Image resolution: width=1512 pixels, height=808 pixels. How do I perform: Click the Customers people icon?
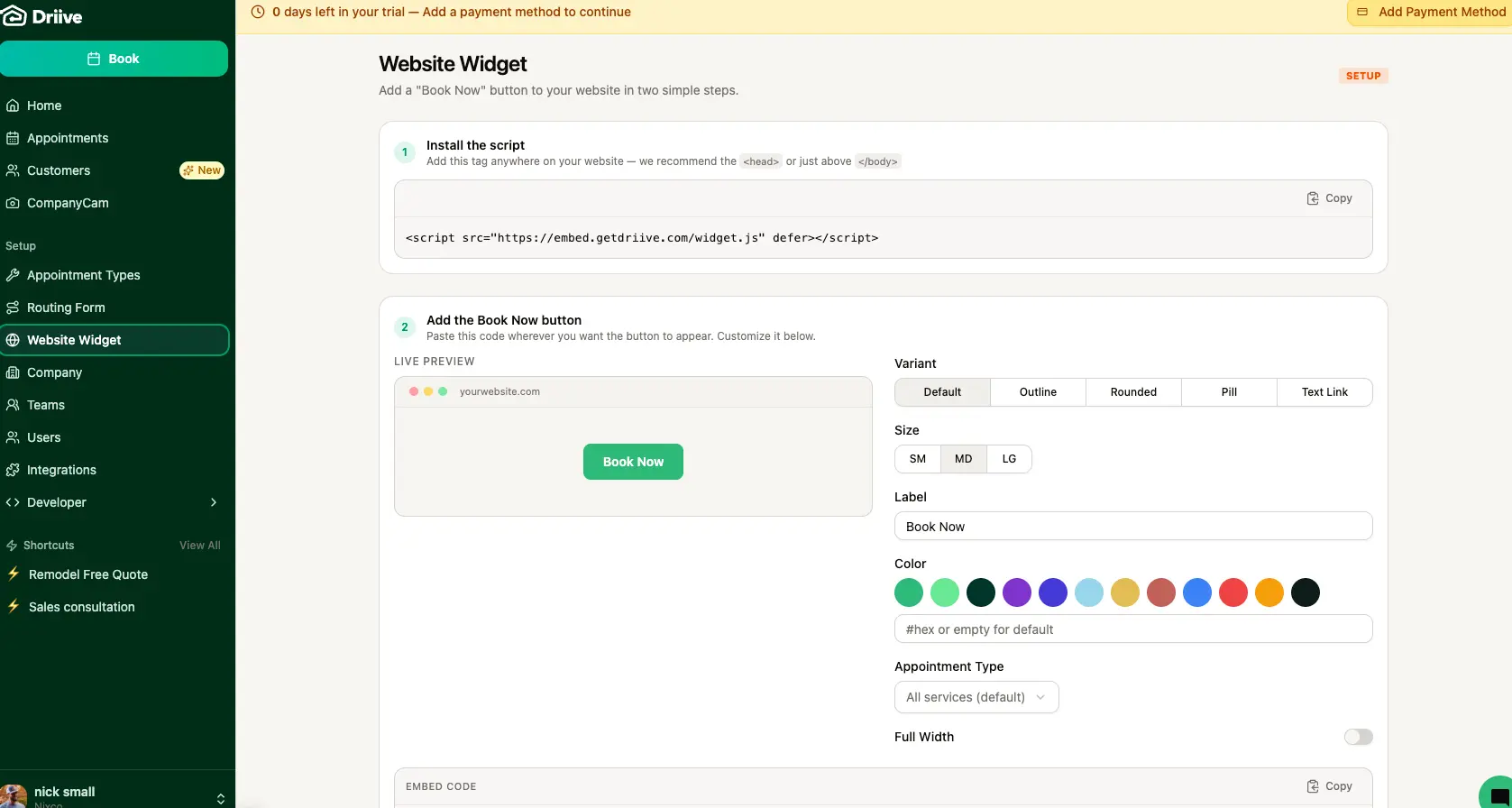pos(13,170)
